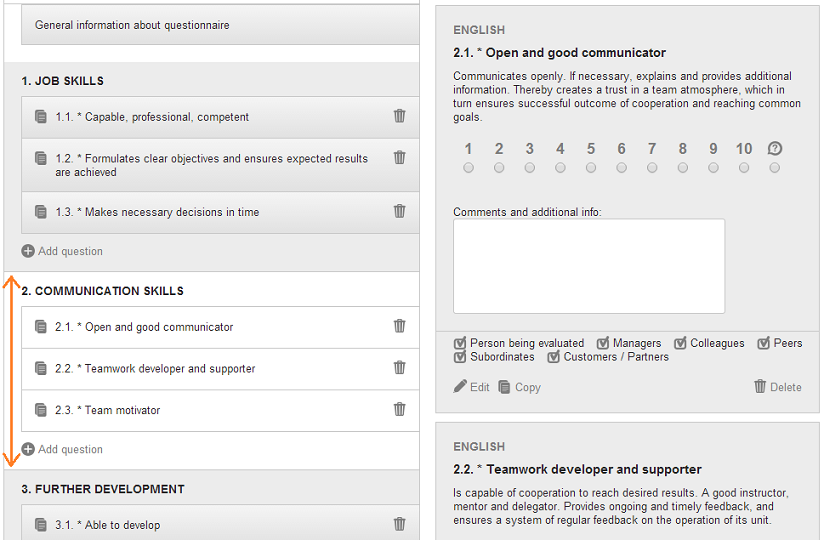This screenshot has height=540, width=824.
Task: Toggle the Customers / Partners checkbox
Action: coord(553,357)
